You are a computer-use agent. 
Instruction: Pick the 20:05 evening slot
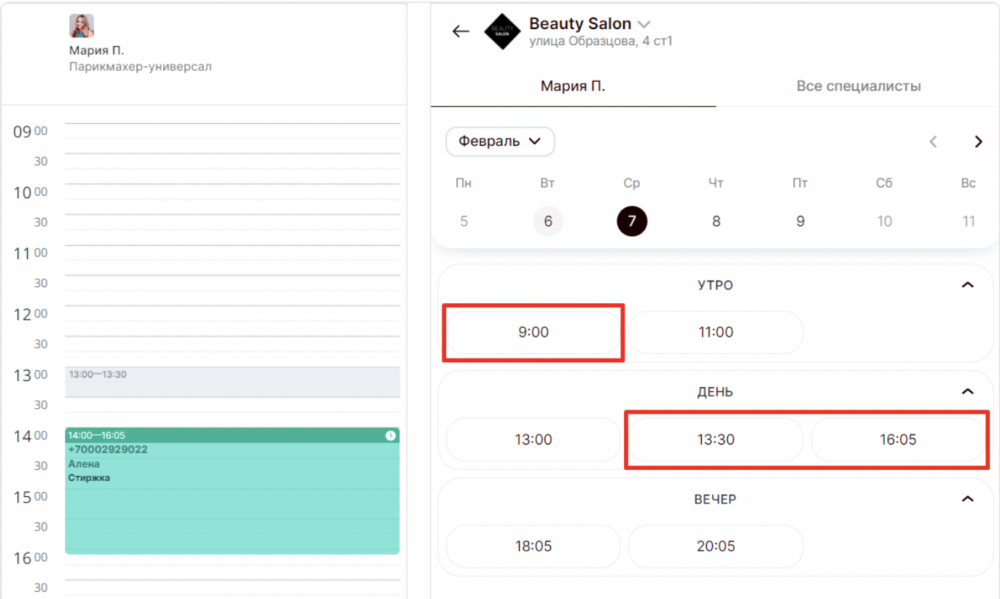716,546
